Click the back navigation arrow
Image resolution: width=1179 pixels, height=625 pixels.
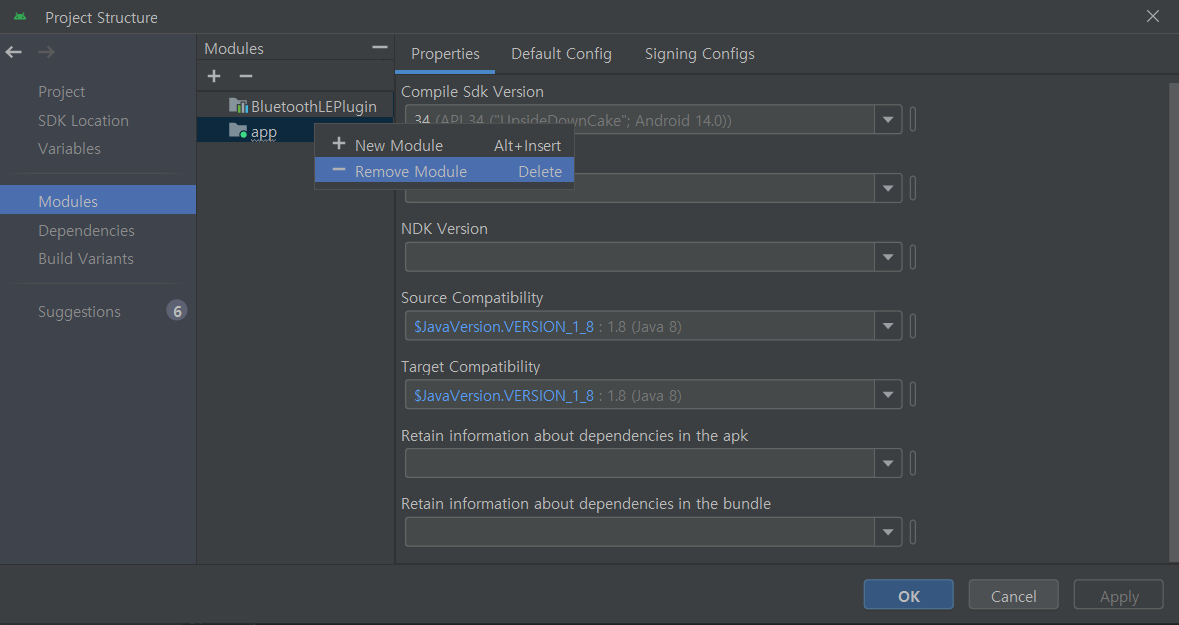tap(14, 52)
